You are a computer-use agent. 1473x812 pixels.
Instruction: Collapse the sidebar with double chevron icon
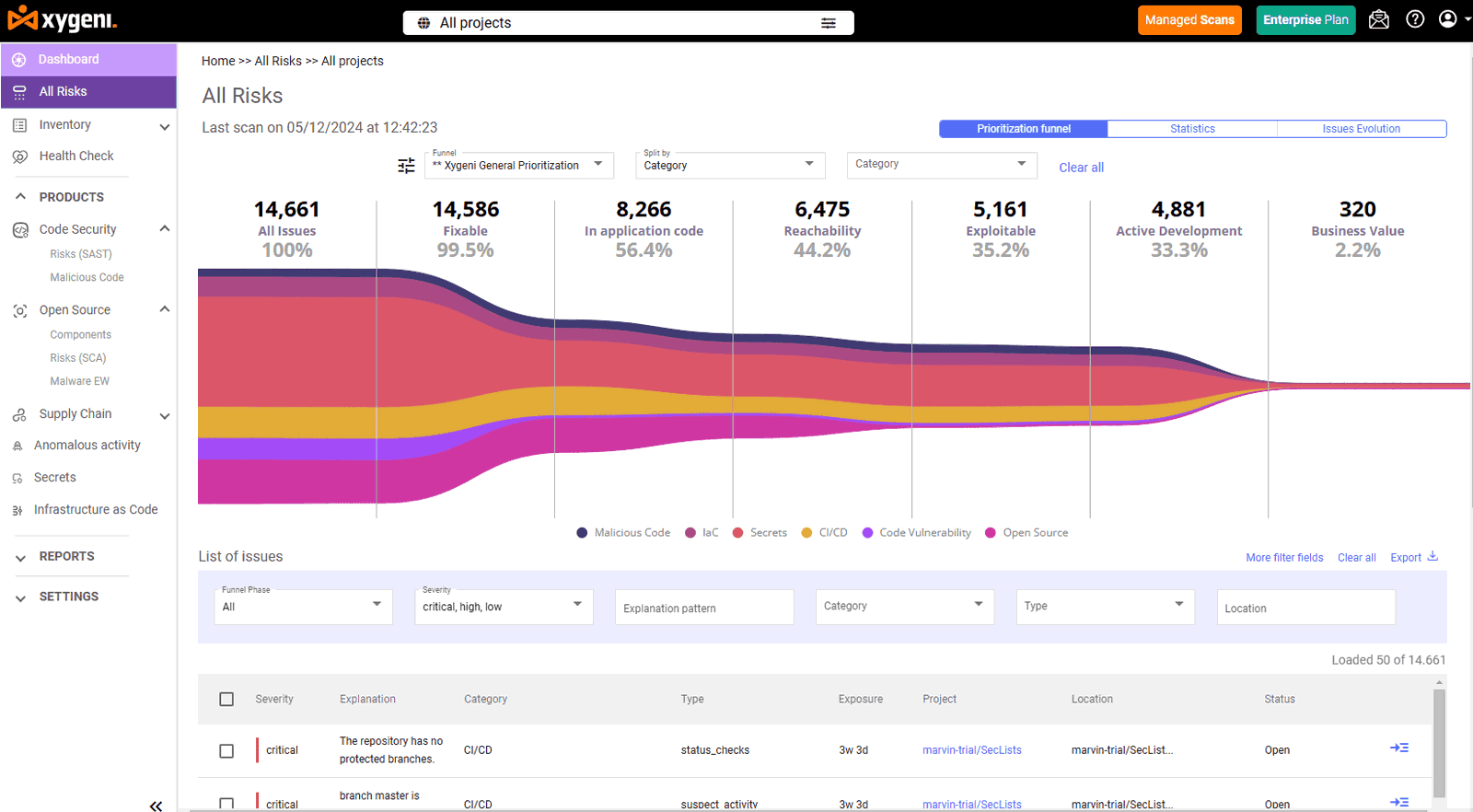point(156,806)
